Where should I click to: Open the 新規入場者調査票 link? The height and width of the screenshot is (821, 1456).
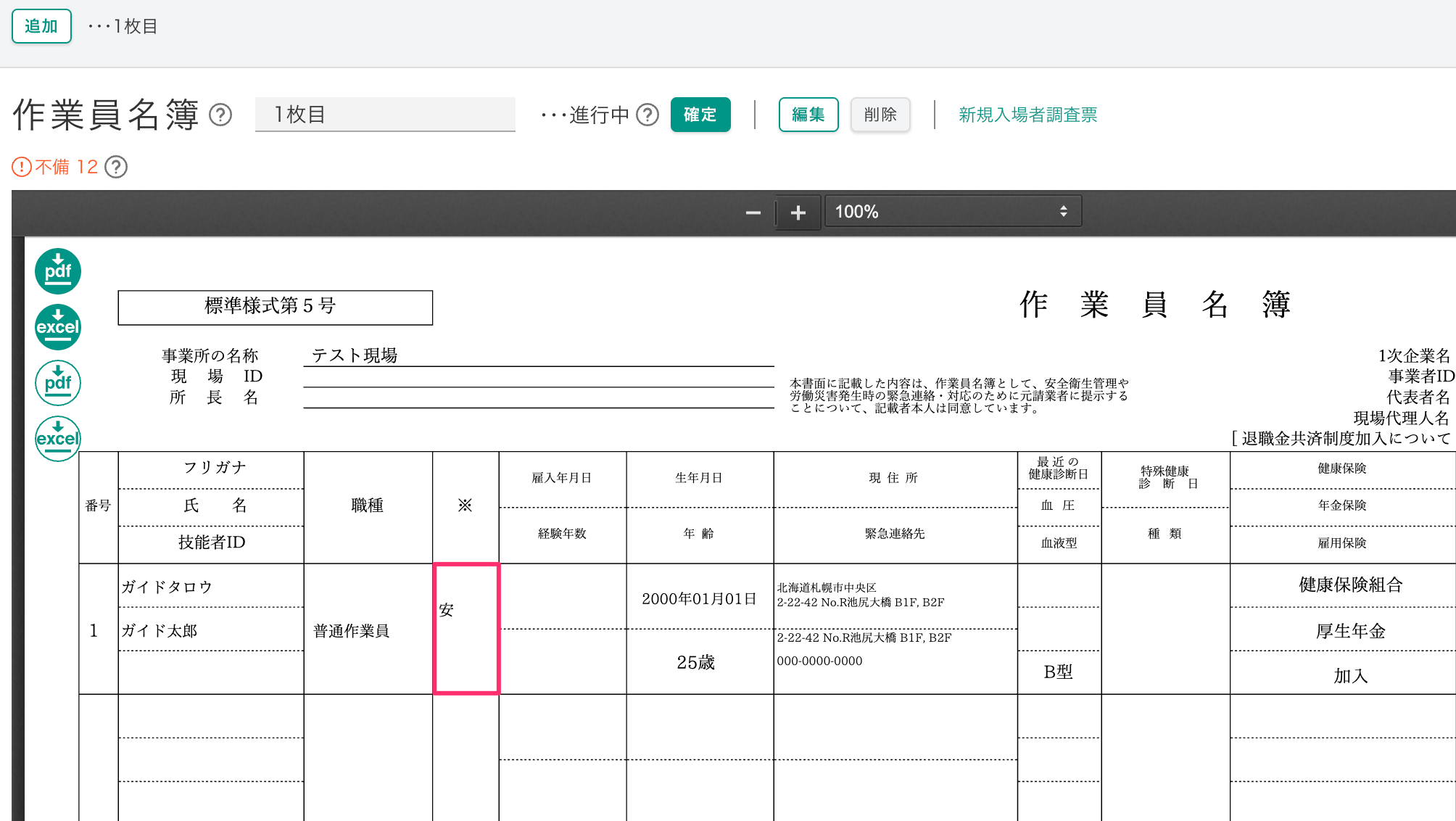(x=1027, y=115)
